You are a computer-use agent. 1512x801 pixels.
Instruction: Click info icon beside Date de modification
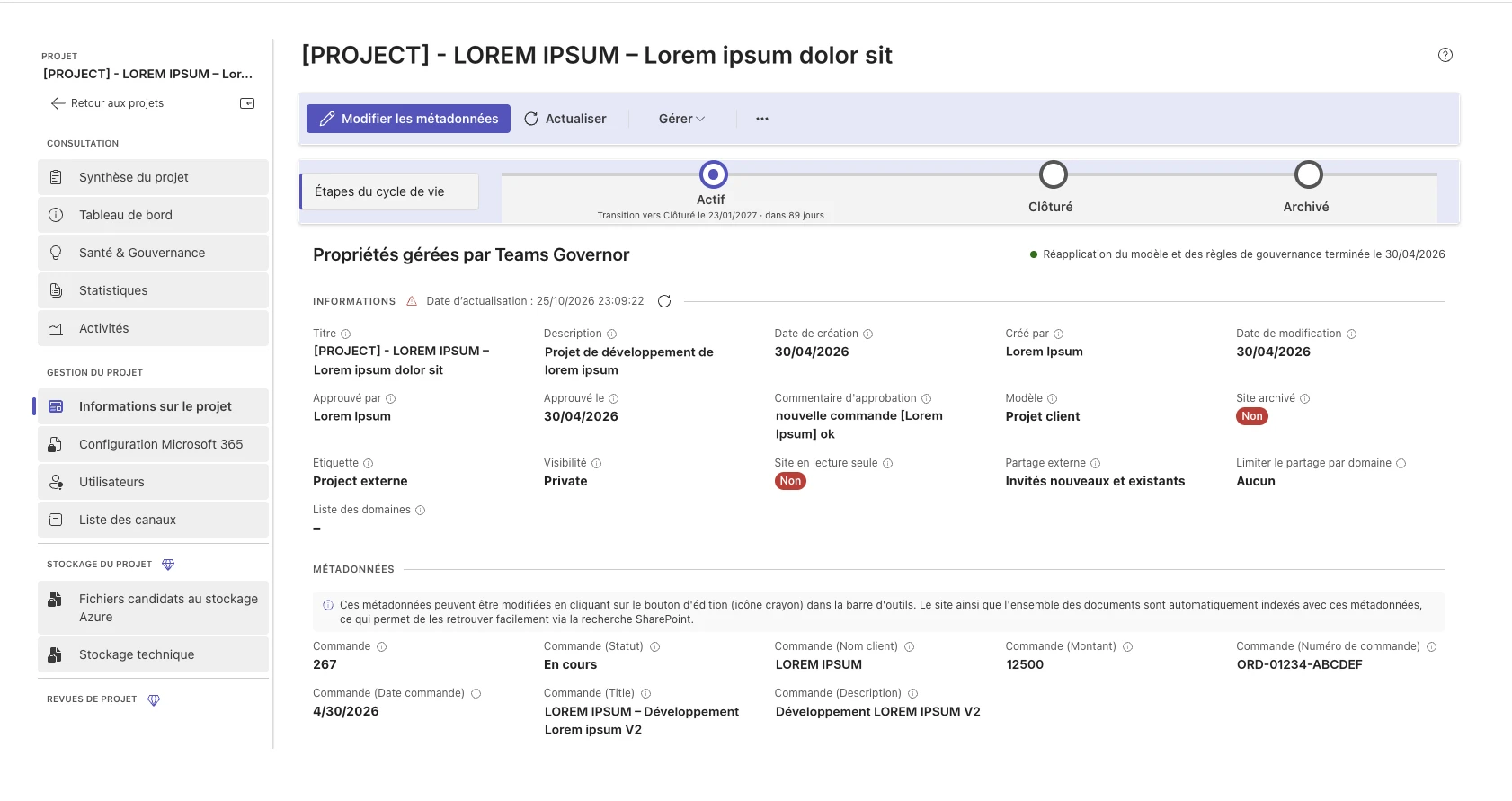pos(1352,334)
